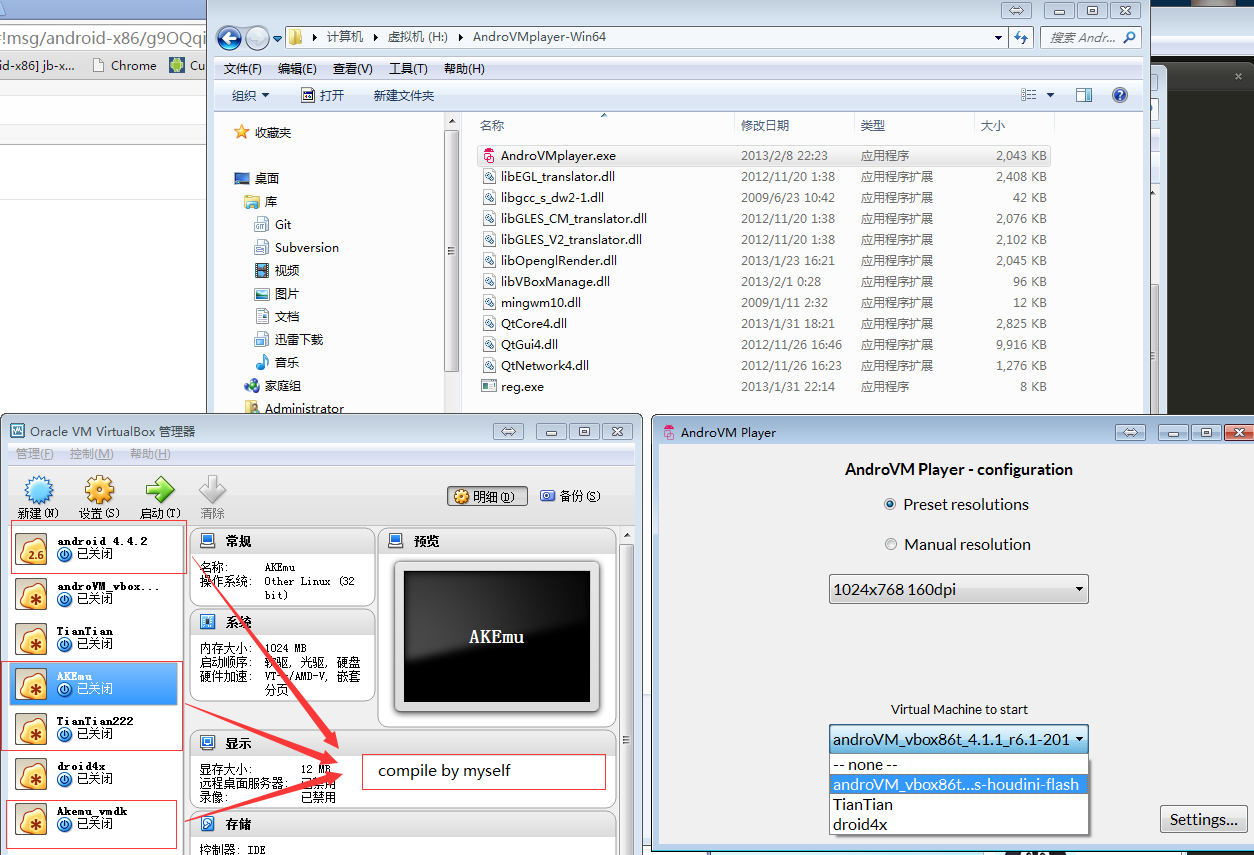Select mingwm10.dll file
Screen dimensions: 1254x855
pyautogui.click(x=765, y=302)
